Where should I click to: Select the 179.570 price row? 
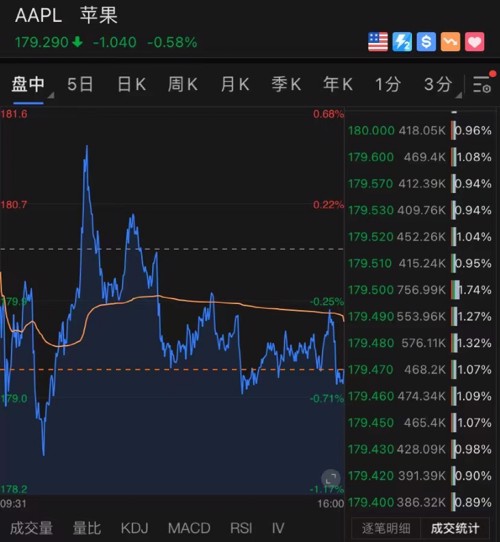(420, 184)
